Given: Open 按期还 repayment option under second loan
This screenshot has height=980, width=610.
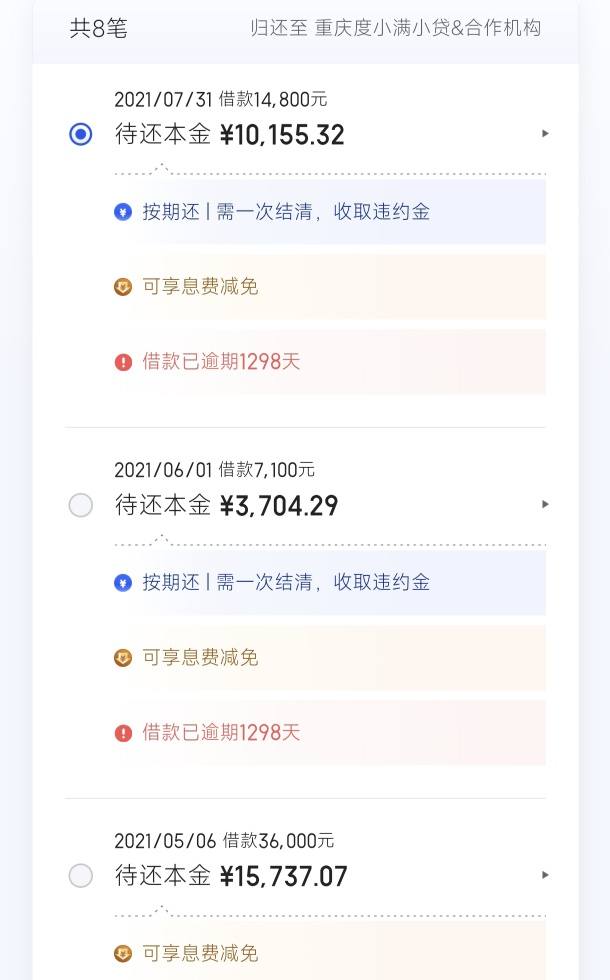Looking at the screenshot, I should (330, 582).
